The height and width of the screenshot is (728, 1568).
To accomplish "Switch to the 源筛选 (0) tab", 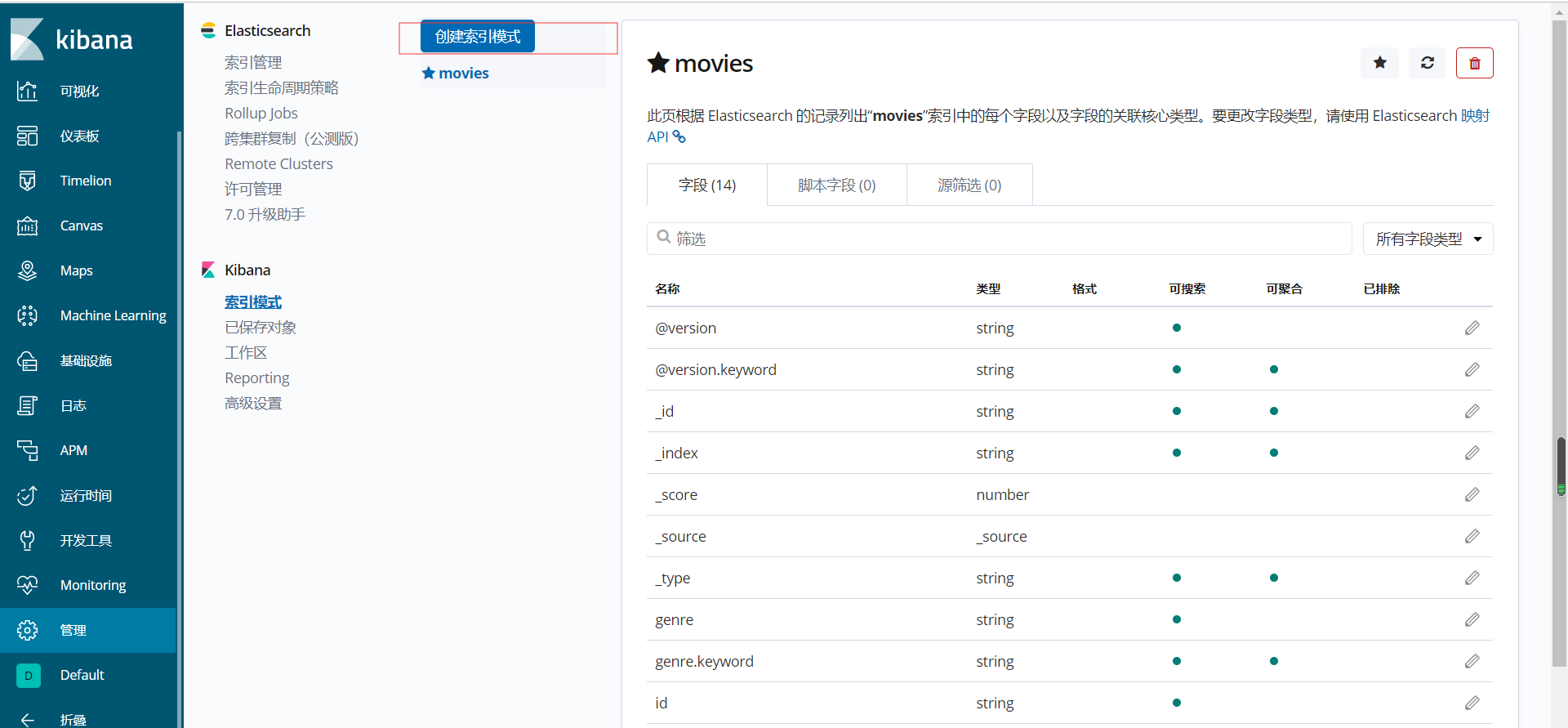I will pyautogui.click(x=969, y=185).
